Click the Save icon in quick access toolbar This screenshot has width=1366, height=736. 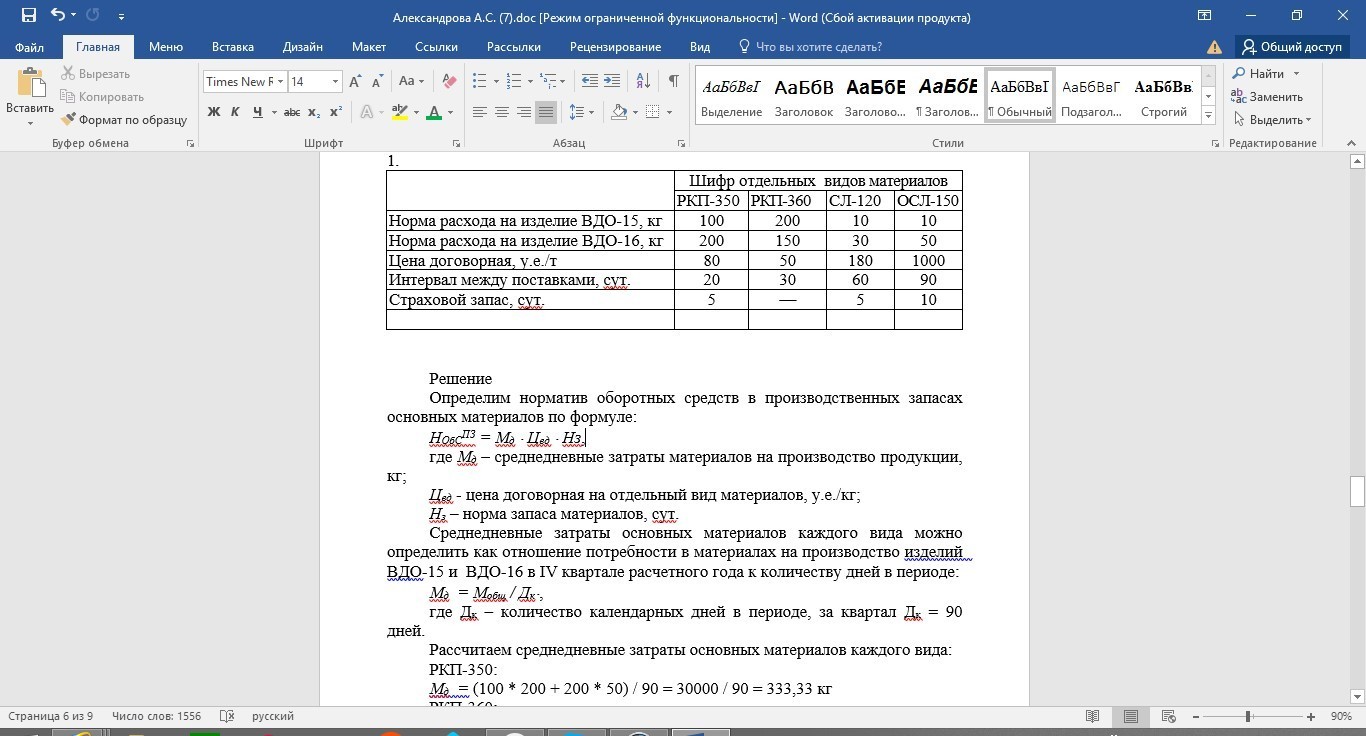[x=28, y=16]
